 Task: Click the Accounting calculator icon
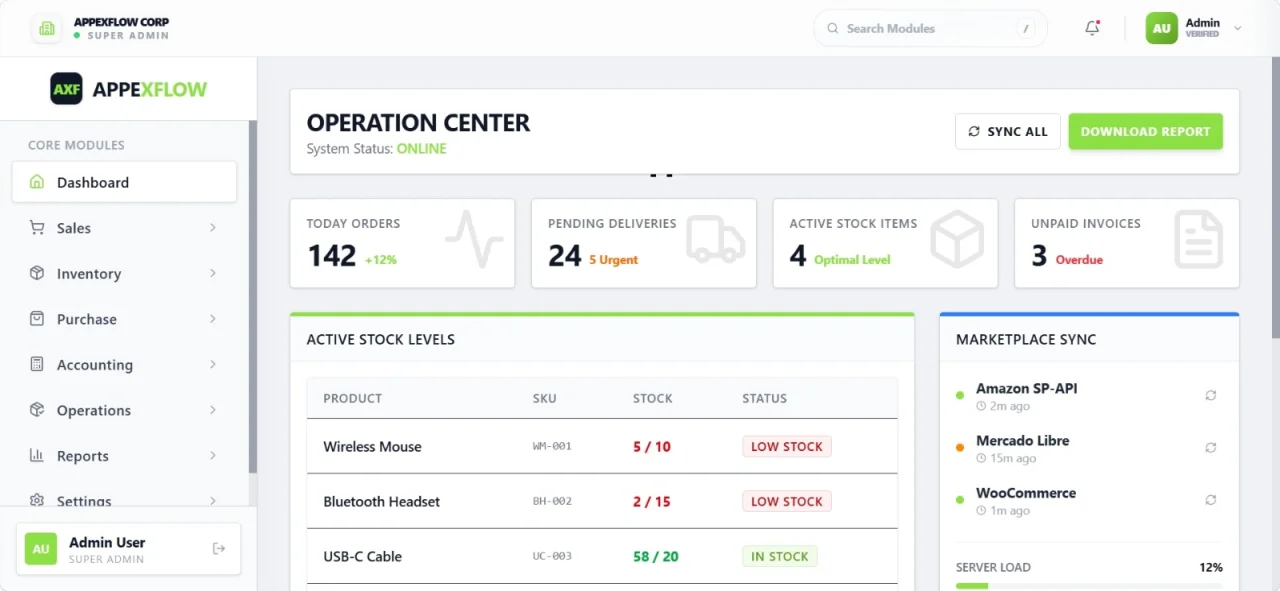[x=37, y=364]
